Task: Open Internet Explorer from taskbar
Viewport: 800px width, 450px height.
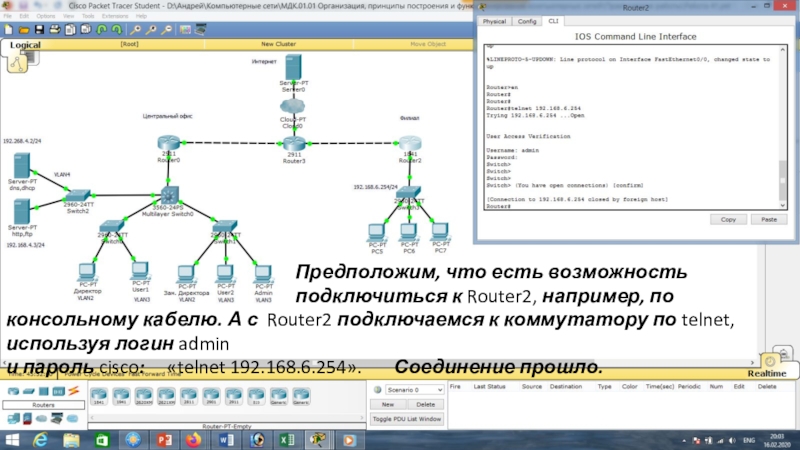Action: 40,440
